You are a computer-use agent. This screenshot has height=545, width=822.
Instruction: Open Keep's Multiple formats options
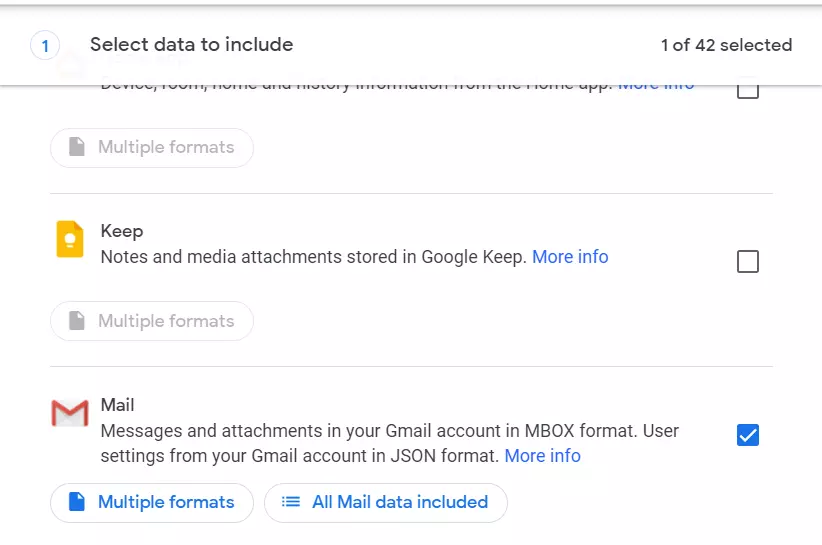coord(152,321)
